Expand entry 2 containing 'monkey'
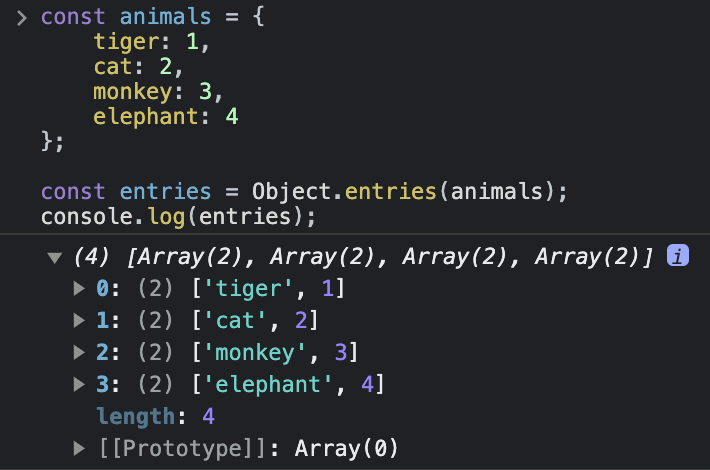This screenshot has width=710, height=470. coord(79,352)
